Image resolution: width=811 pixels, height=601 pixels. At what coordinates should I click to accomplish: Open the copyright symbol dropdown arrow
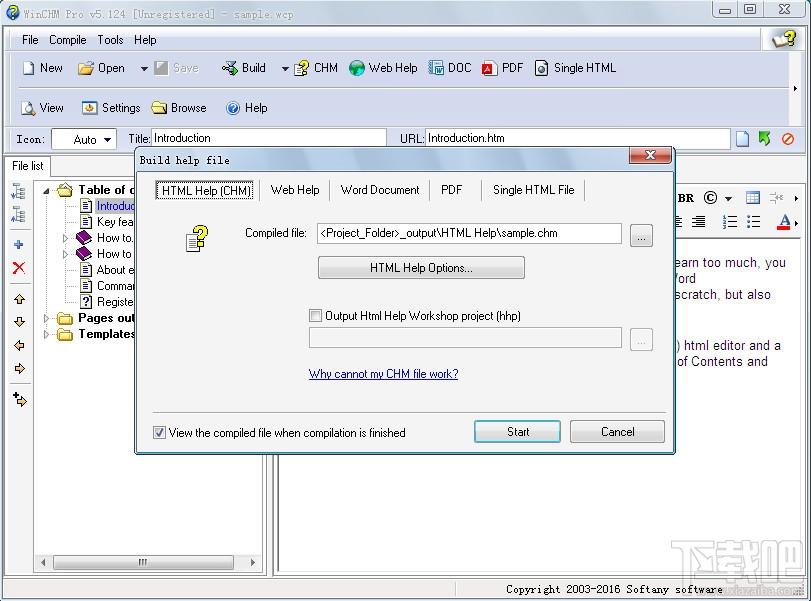click(728, 199)
